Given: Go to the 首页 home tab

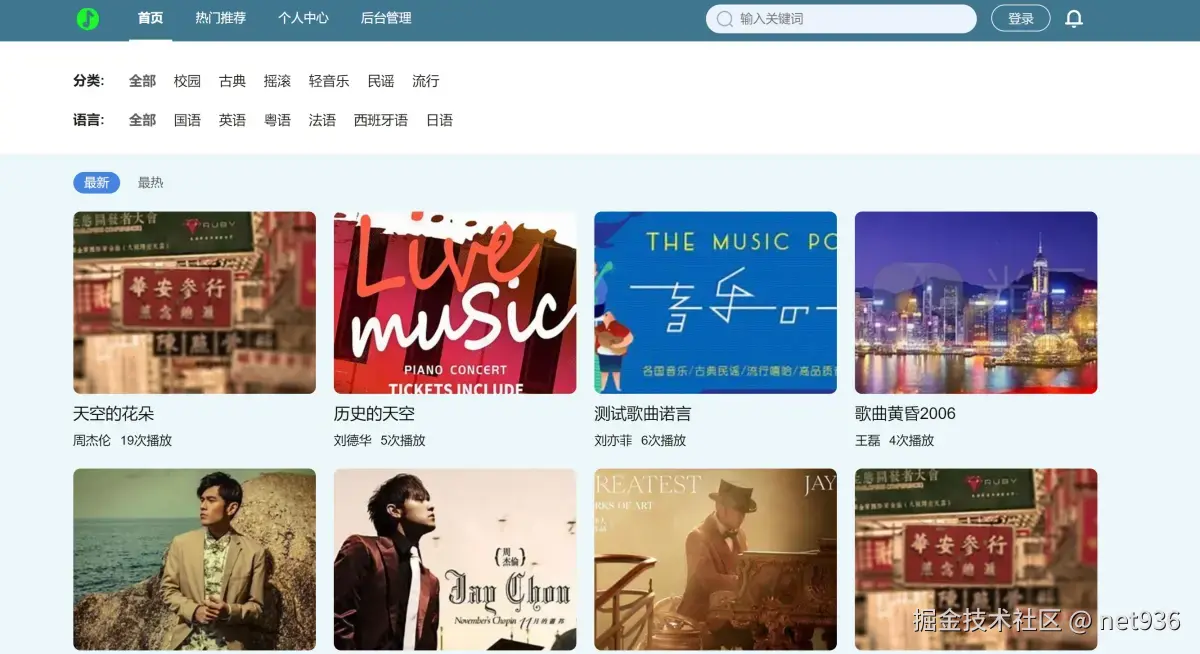Looking at the screenshot, I should pyautogui.click(x=150, y=18).
